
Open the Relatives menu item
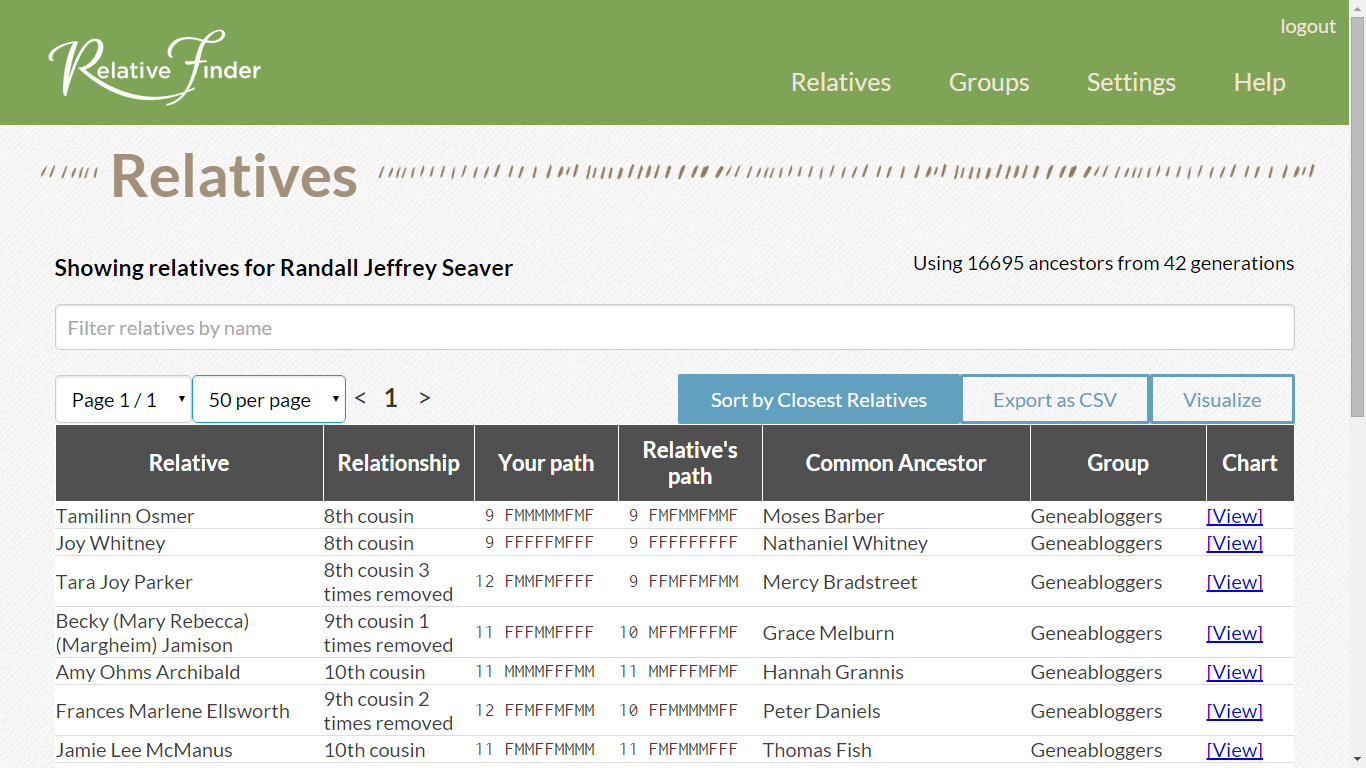click(x=840, y=83)
